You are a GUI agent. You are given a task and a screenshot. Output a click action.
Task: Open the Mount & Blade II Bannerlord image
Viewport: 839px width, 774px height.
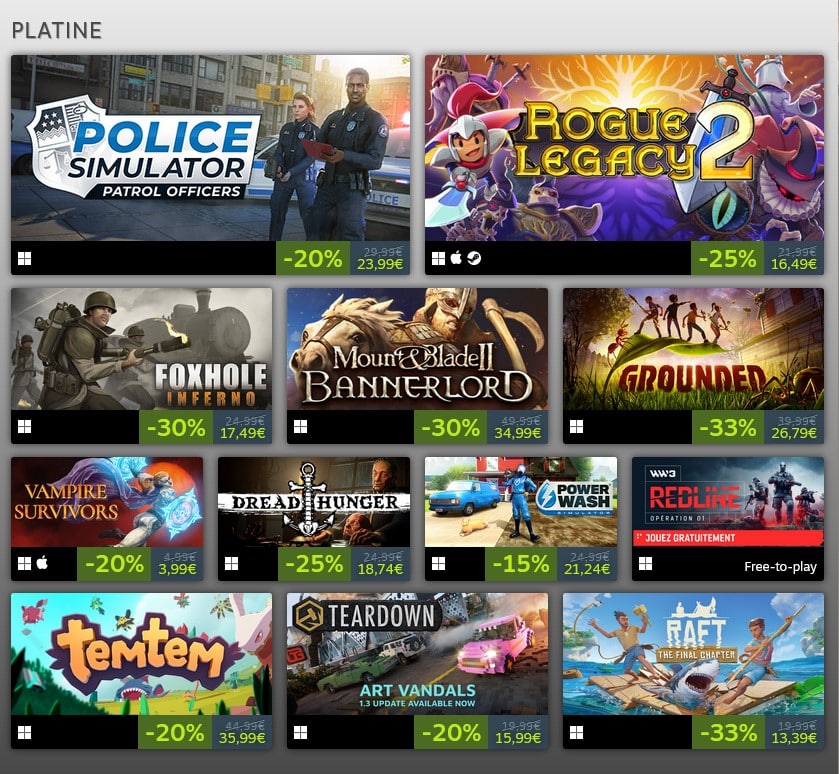417,349
